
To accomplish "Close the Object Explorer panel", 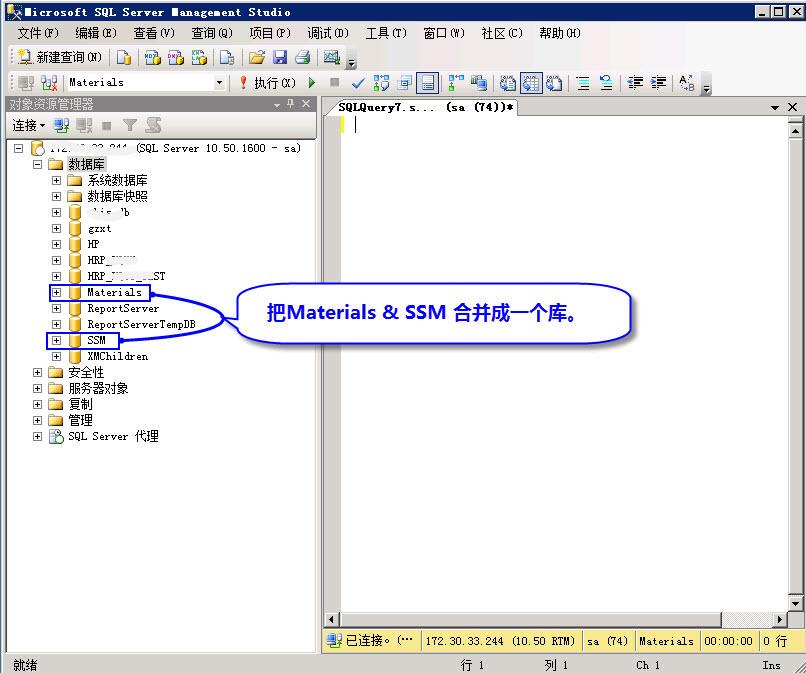I will [x=306, y=104].
